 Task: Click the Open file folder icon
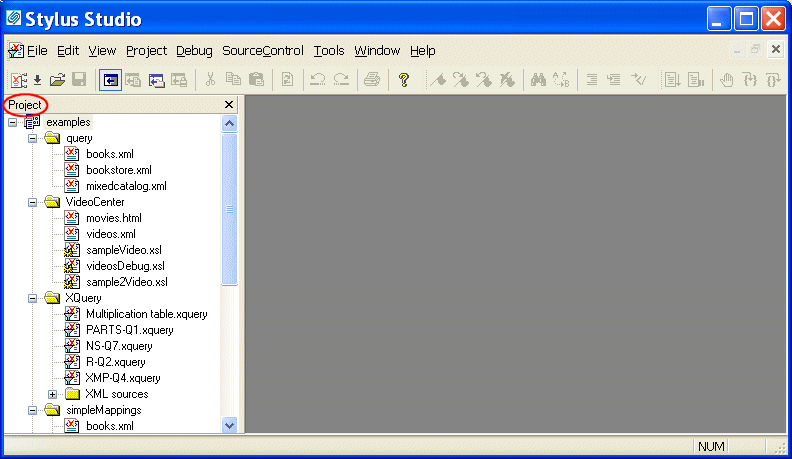pyautogui.click(x=57, y=80)
